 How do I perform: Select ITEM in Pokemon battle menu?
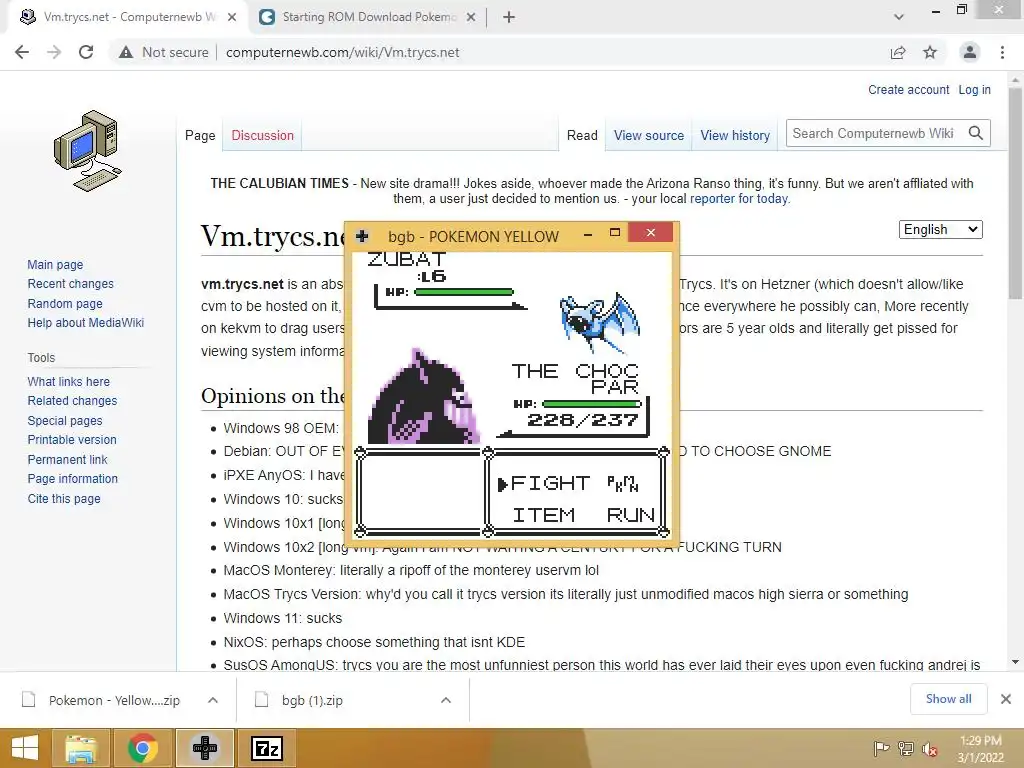tap(543, 515)
